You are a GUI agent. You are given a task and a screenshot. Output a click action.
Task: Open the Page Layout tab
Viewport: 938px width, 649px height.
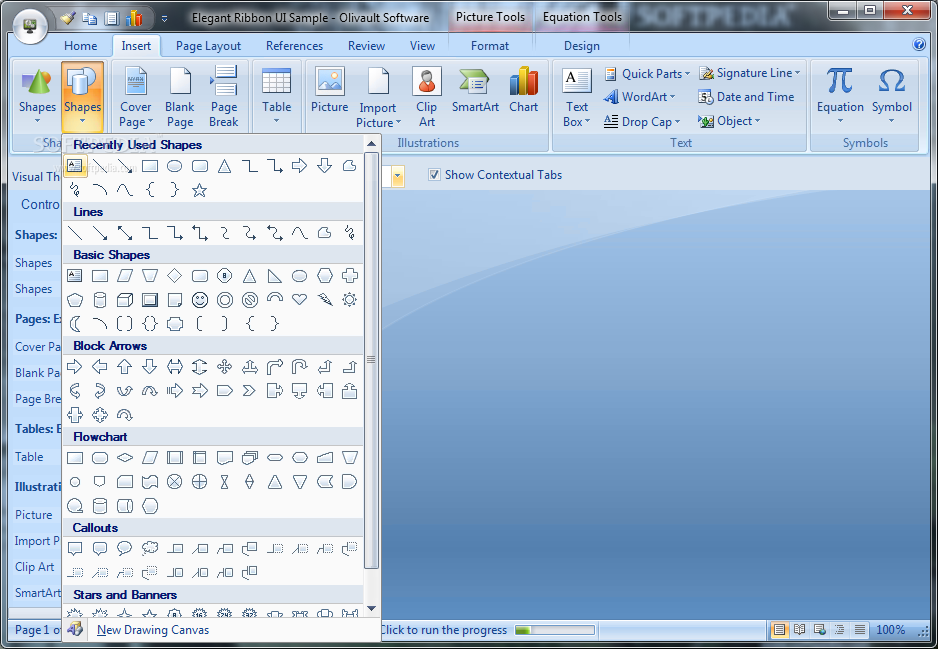pos(208,45)
